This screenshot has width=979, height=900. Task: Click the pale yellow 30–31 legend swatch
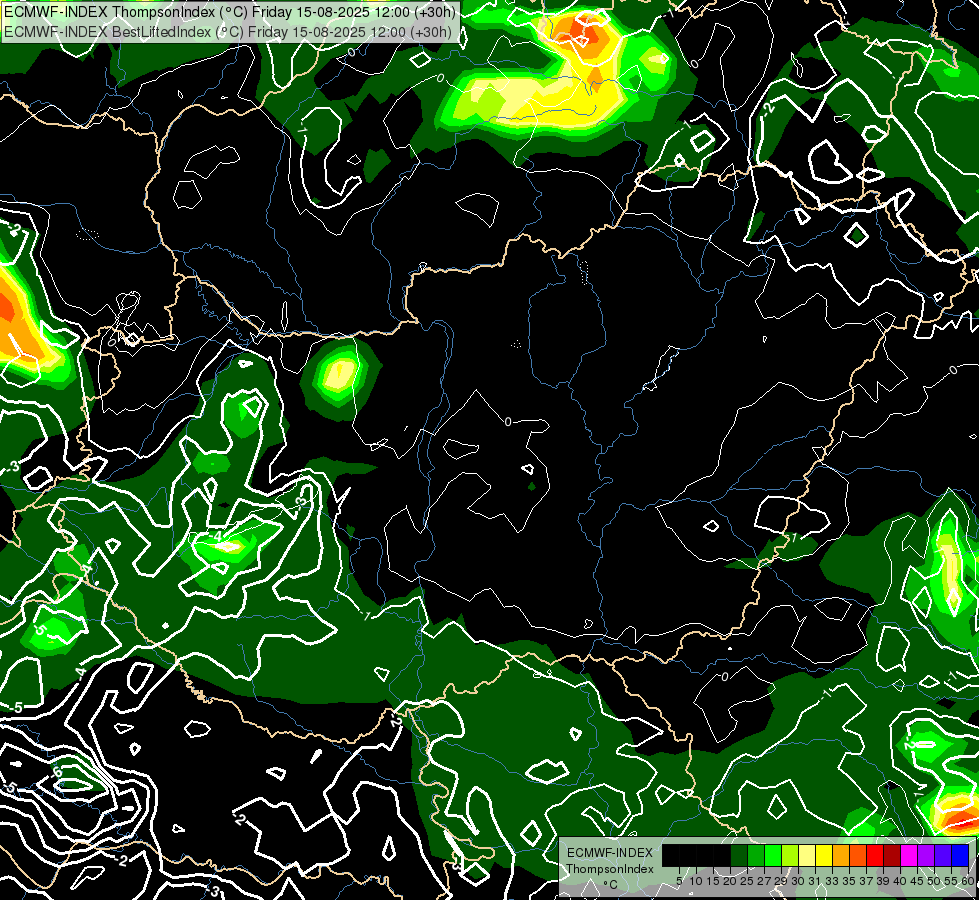tap(807, 856)
